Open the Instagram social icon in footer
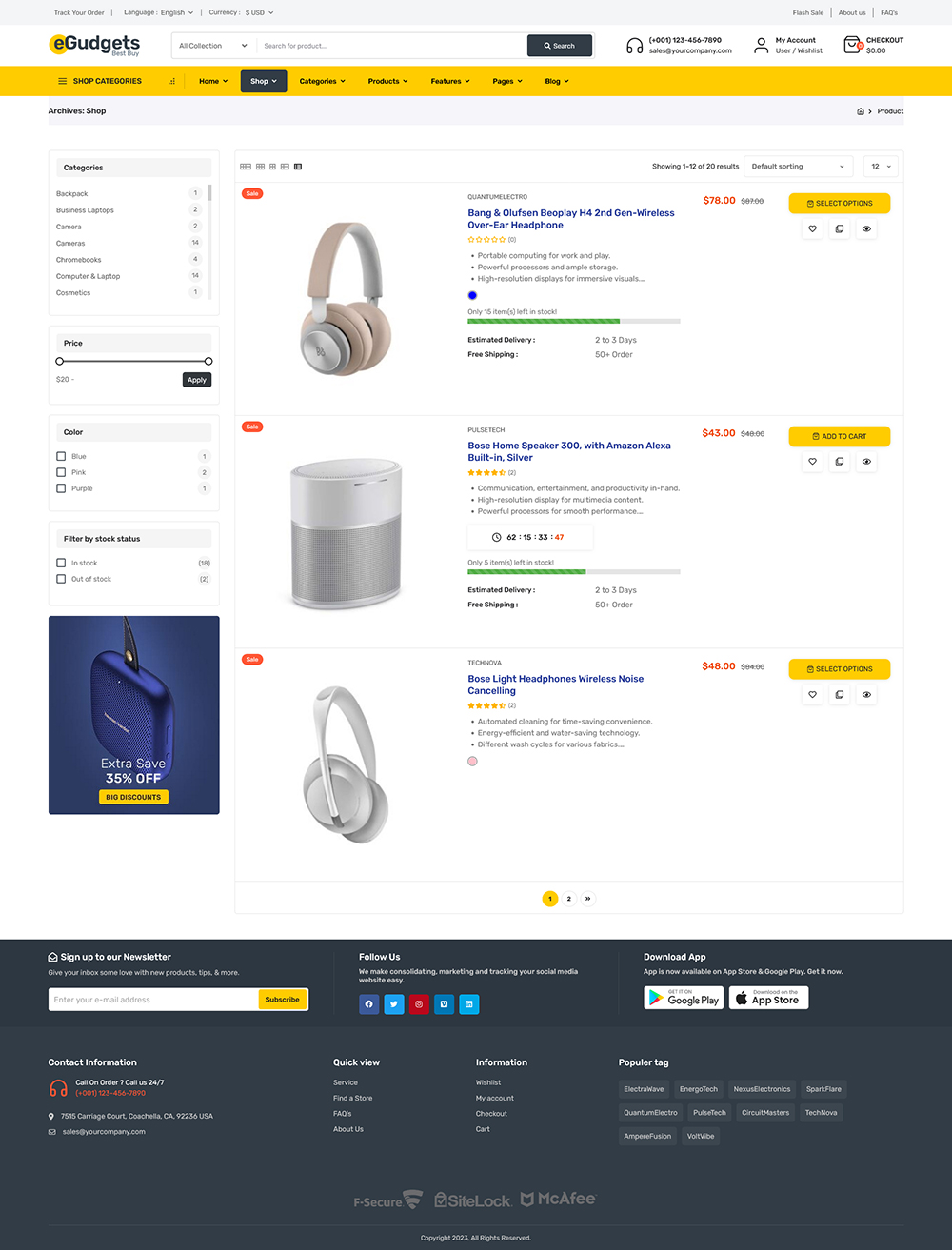 tap(419, 1004)
